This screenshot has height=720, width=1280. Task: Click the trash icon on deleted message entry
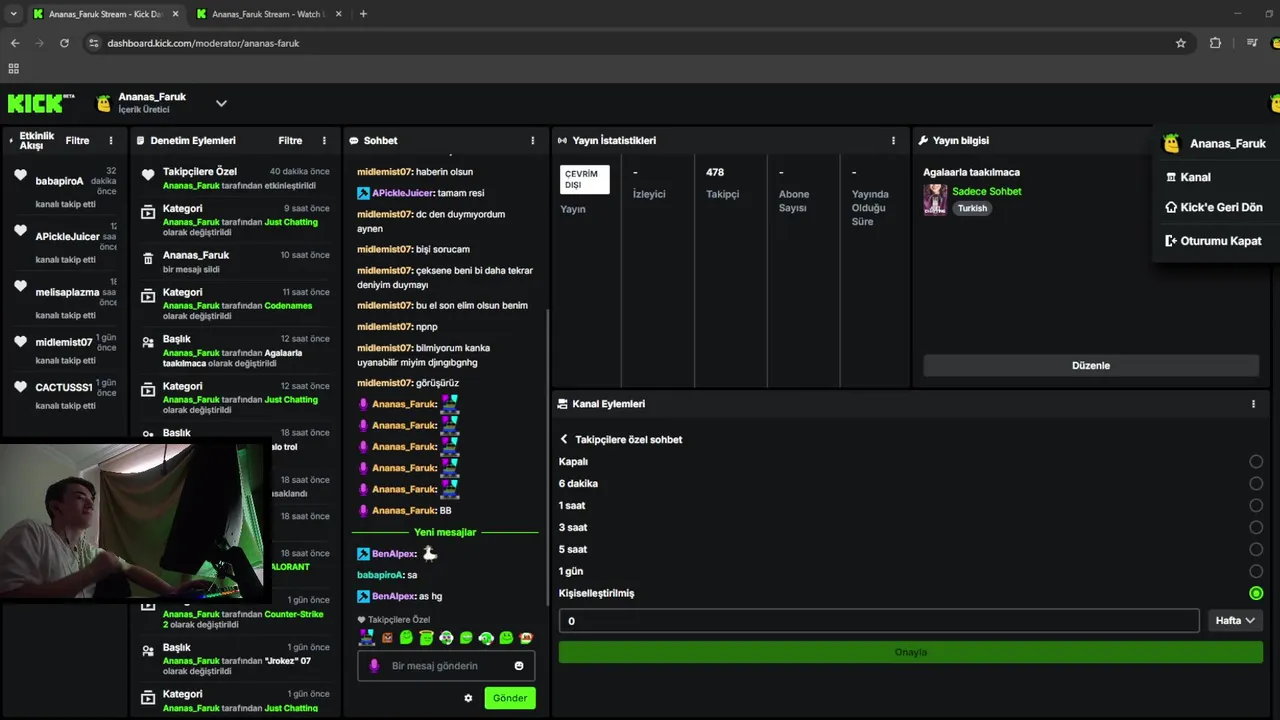(x=148, y=258)
